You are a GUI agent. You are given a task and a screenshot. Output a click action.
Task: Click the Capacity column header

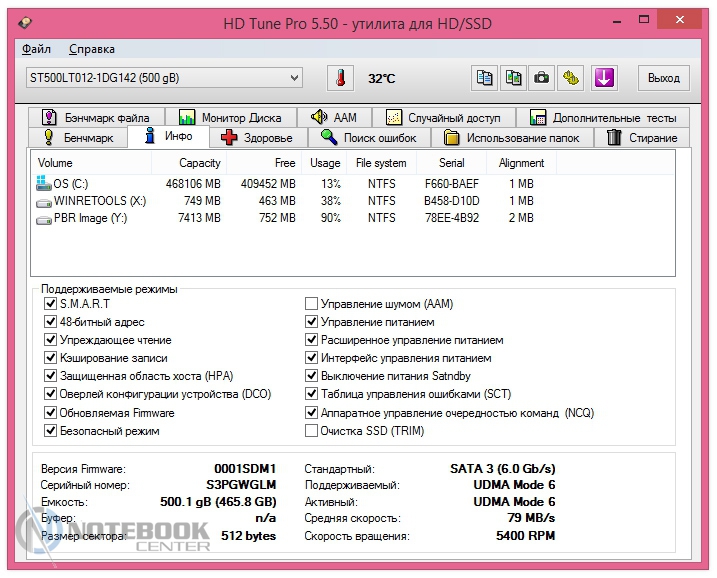pyautogui.click(x=188, y=163)
